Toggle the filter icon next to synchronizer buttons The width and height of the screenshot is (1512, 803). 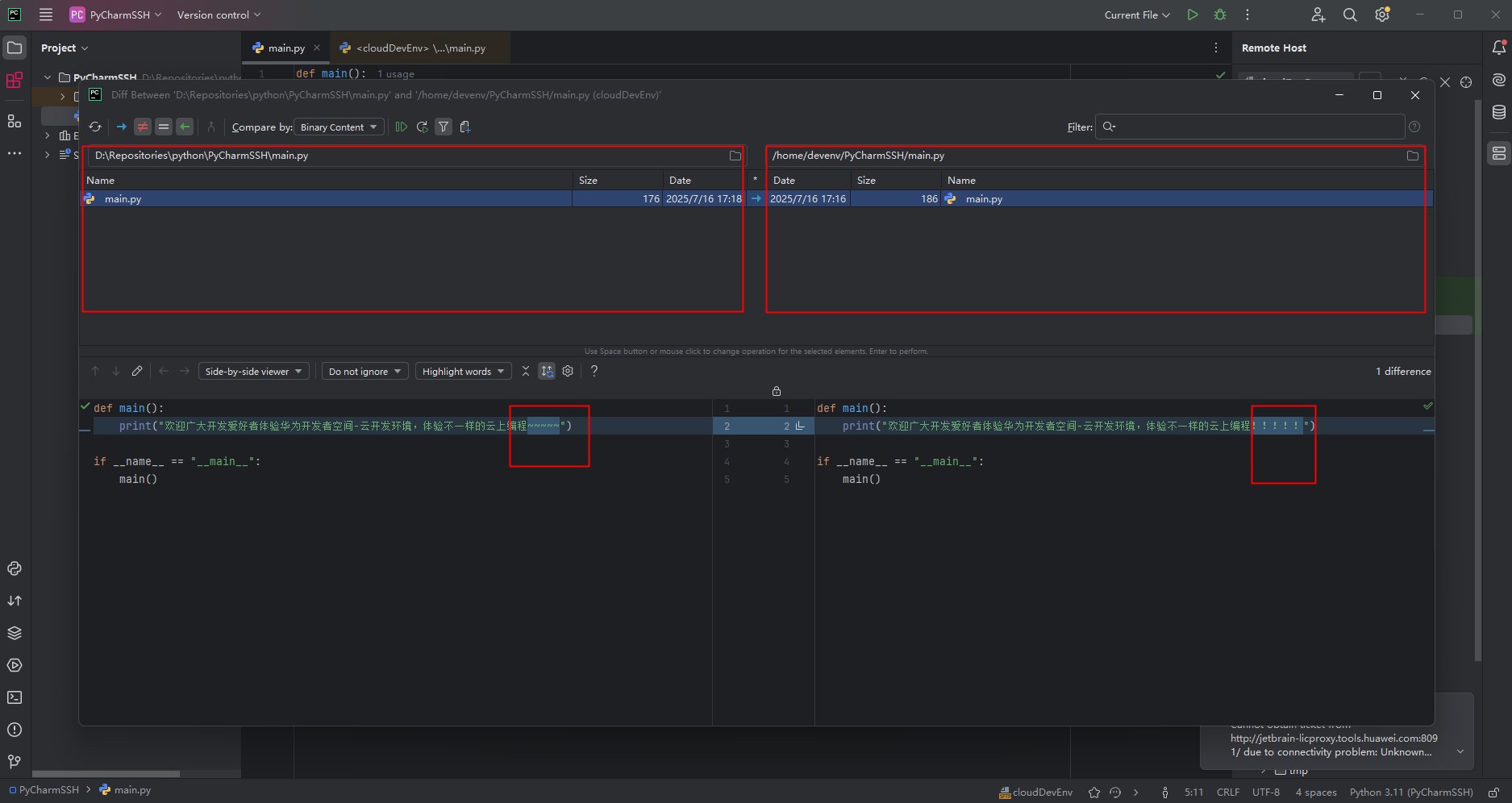pos(443,127)
